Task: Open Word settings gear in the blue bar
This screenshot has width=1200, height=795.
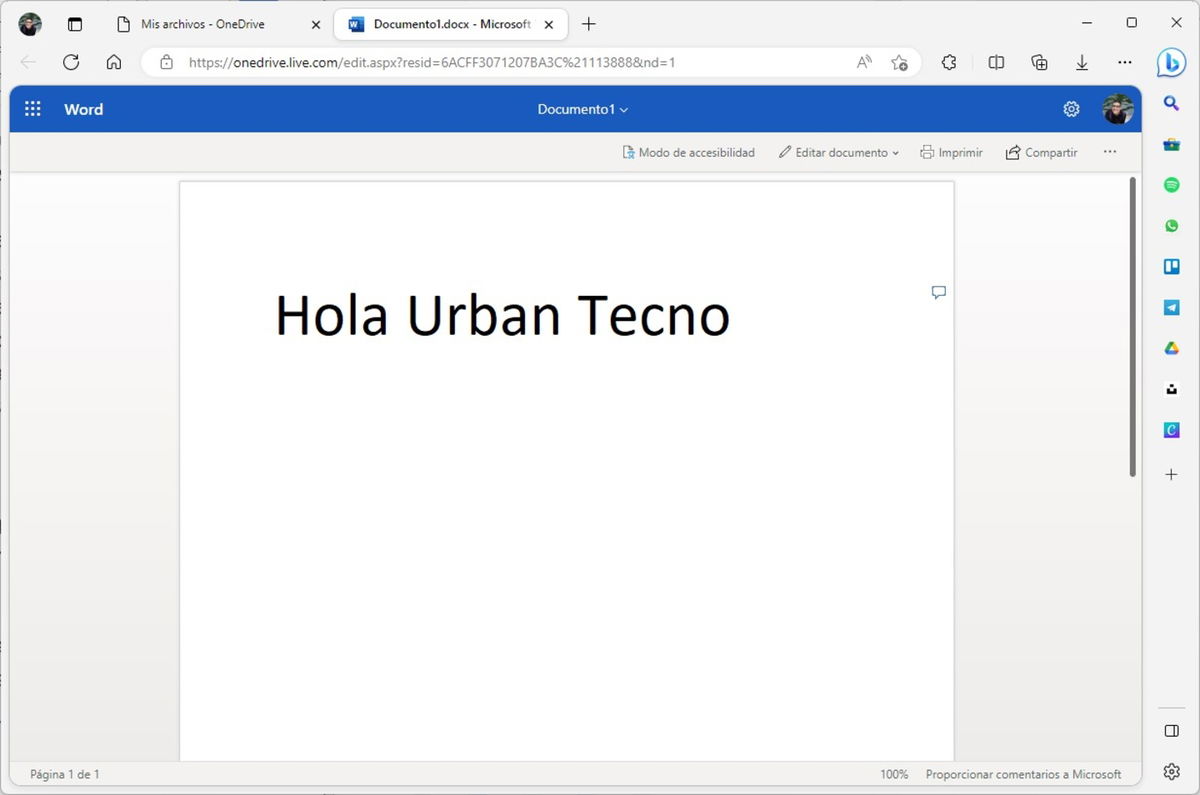Action: [x=1071, y=109]
